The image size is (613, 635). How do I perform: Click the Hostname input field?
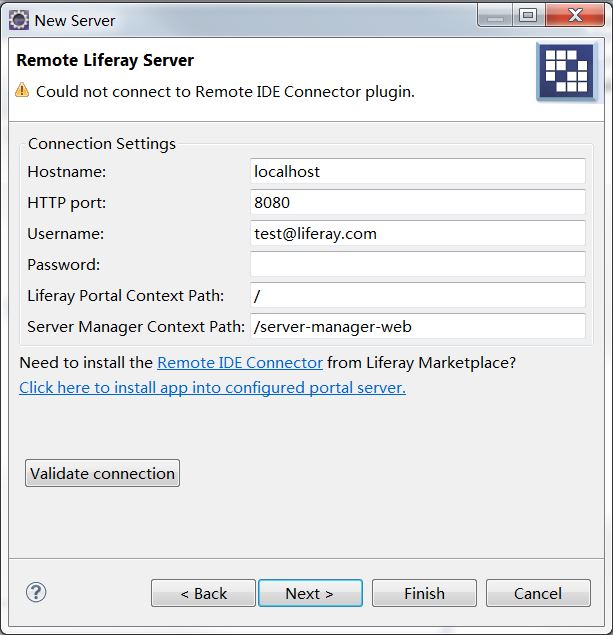click(x=417, y=171)
